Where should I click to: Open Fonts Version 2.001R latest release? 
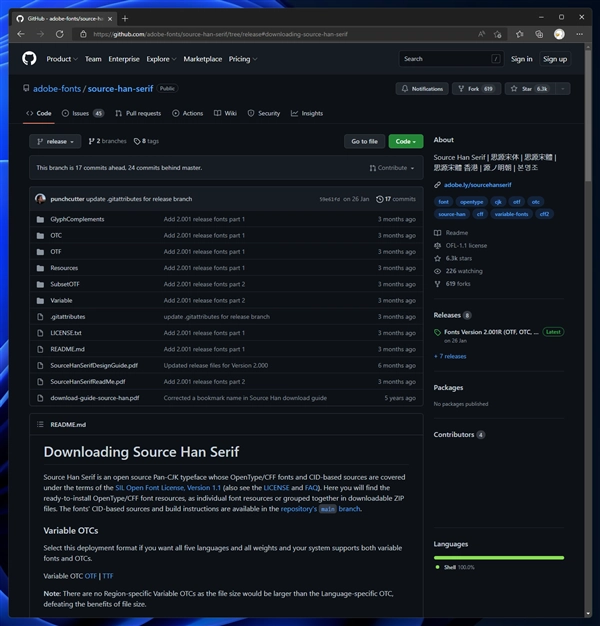click(x=491, y=332)
